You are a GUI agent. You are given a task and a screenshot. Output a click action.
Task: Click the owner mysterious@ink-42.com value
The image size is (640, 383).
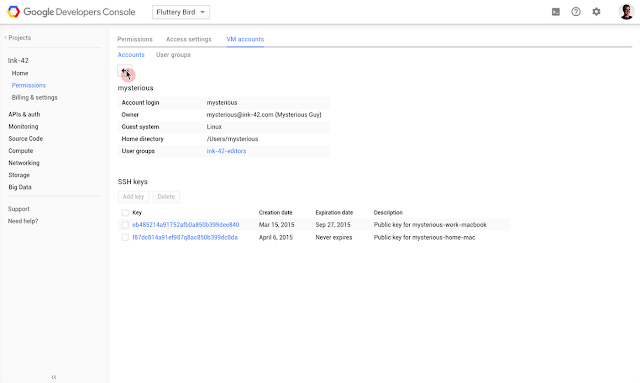pyautogui.click(x=264, y=115)
